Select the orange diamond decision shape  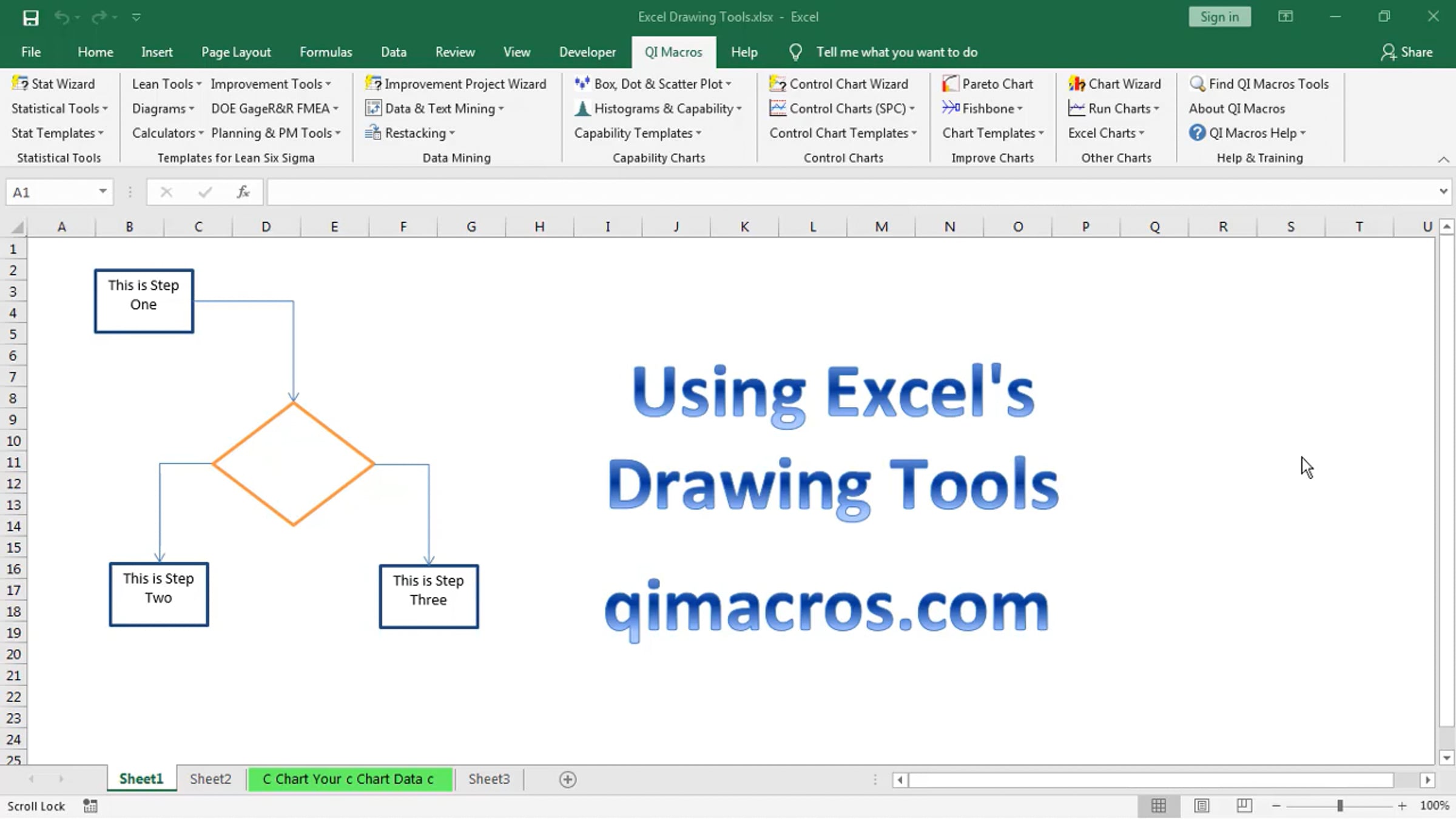coord(294,464)
